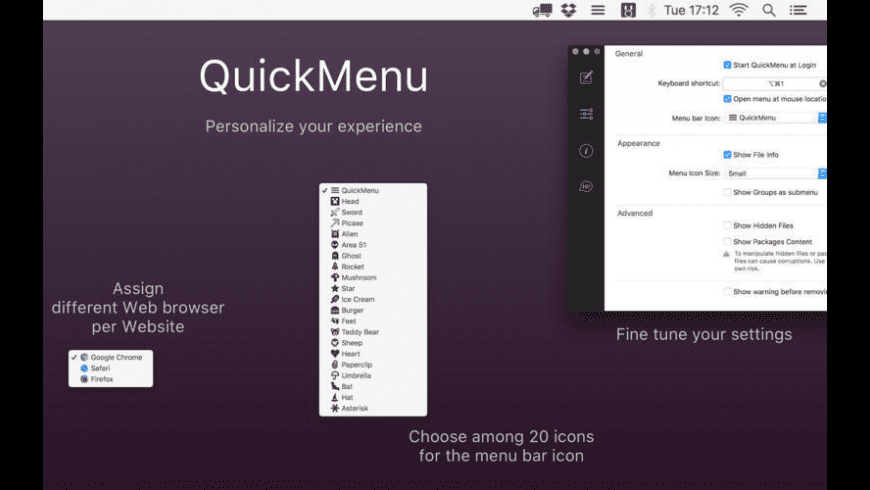Clear the keyboard shortcut with x button
The height and width of the screenshot is (490, 870).
[x=822, y=83]
